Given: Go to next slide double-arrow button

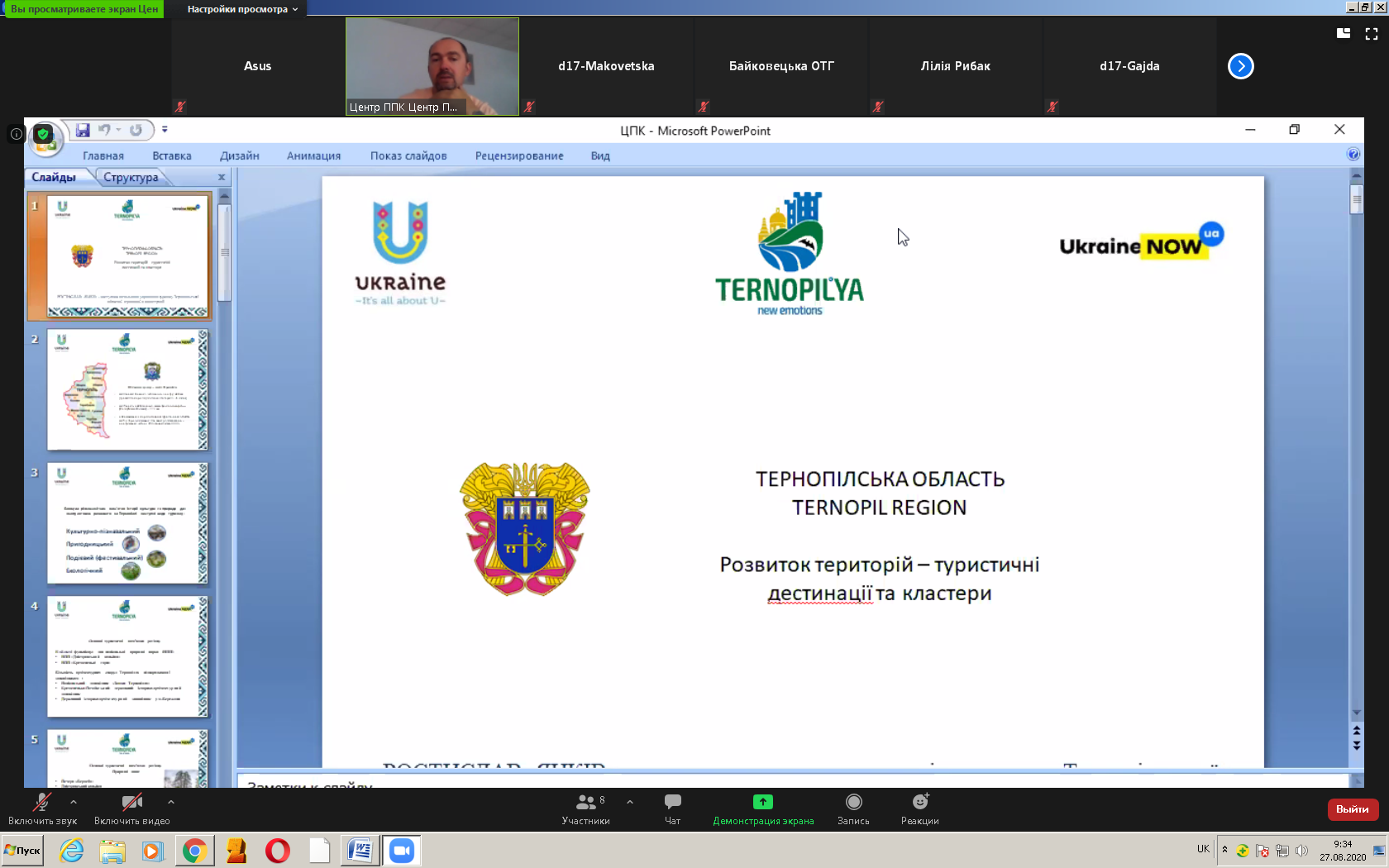Looking at the screenshot, I should 1357,745.
